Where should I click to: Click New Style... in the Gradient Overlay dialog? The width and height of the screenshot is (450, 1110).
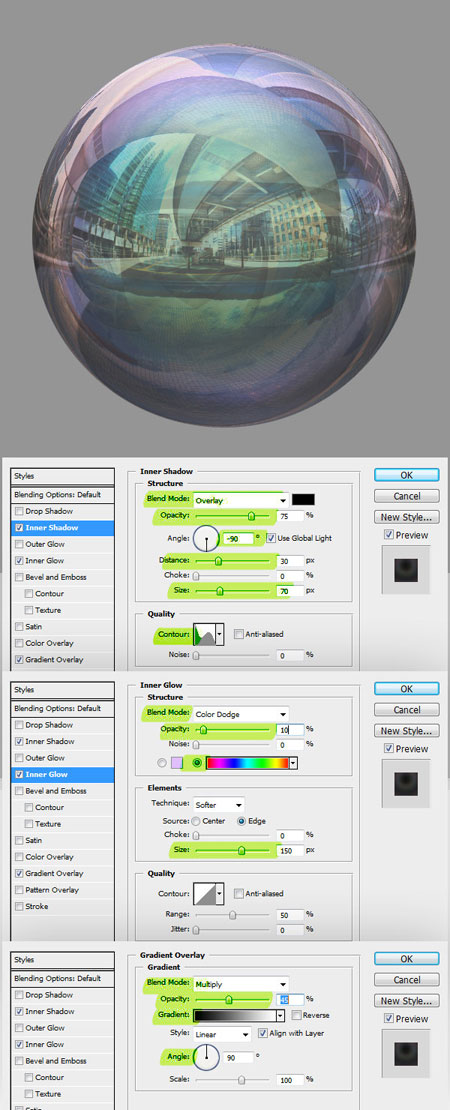coord(407,1001)
